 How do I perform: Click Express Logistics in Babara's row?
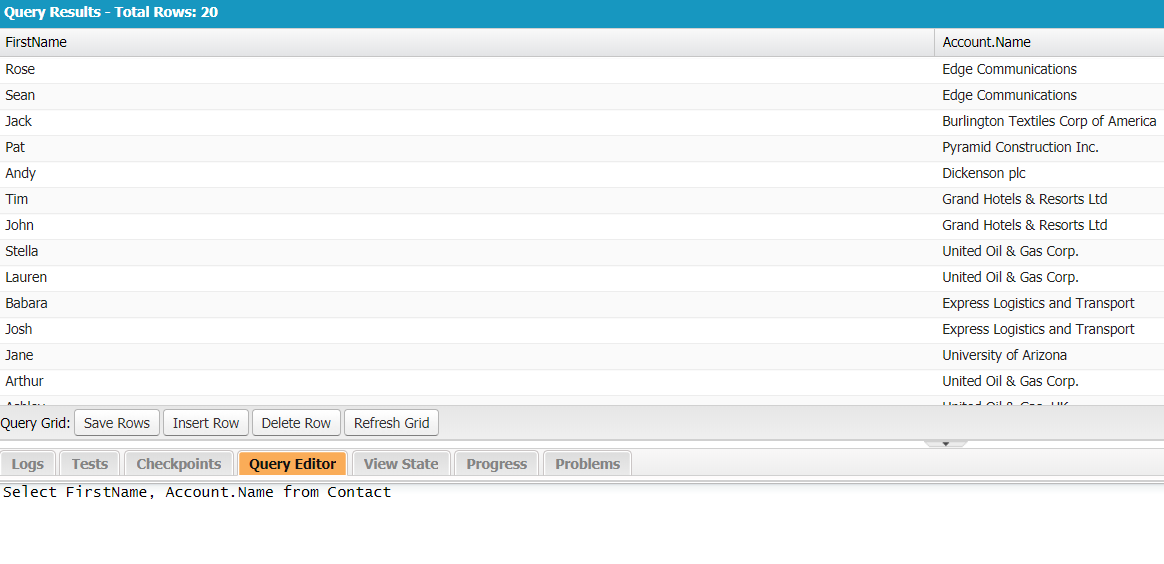1050,304
